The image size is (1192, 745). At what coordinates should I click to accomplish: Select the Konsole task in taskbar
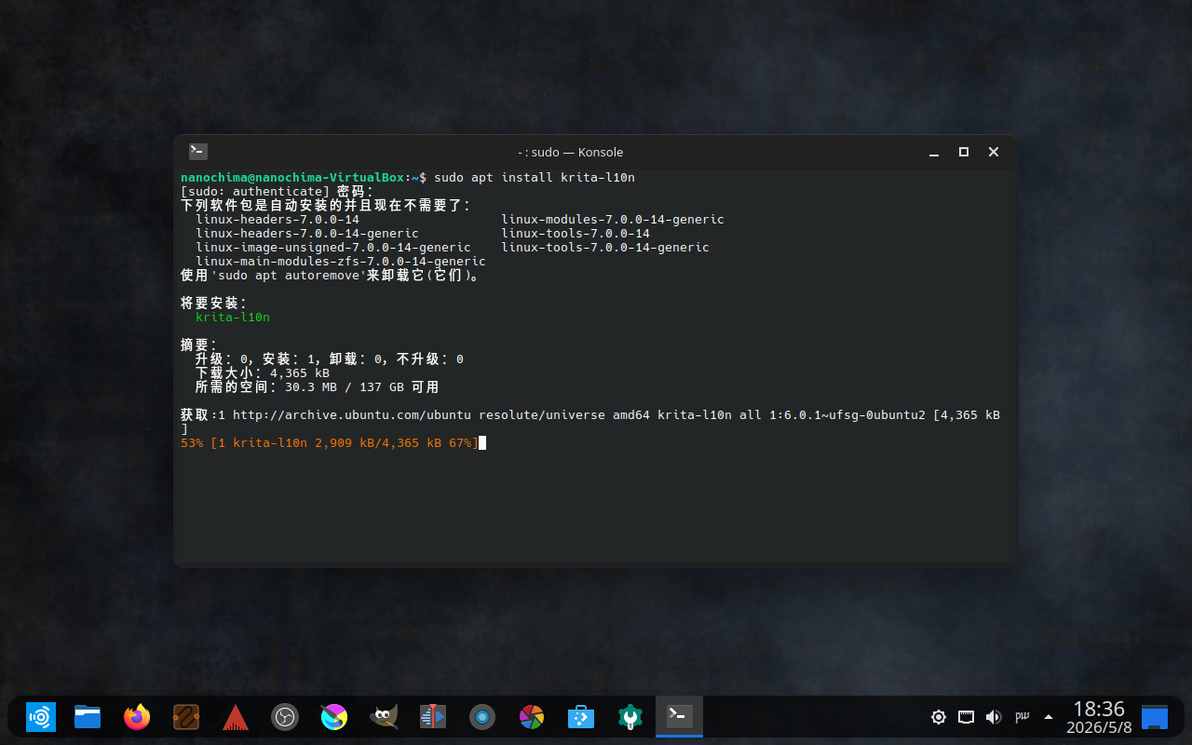(x=679, y=716)
